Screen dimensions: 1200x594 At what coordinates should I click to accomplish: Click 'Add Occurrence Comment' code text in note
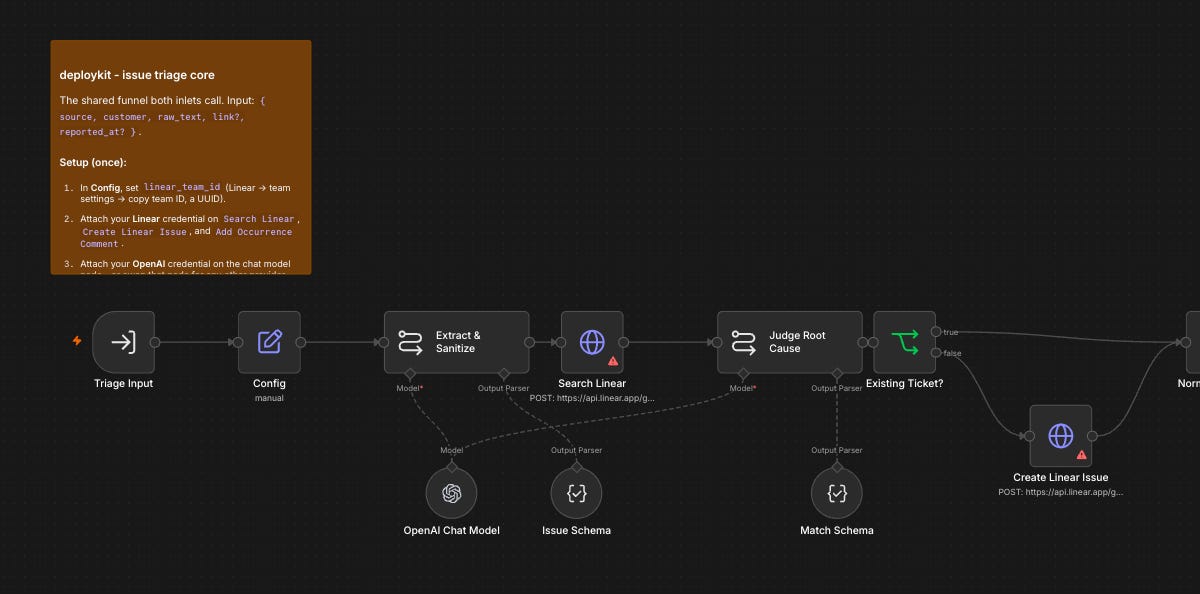186,237
